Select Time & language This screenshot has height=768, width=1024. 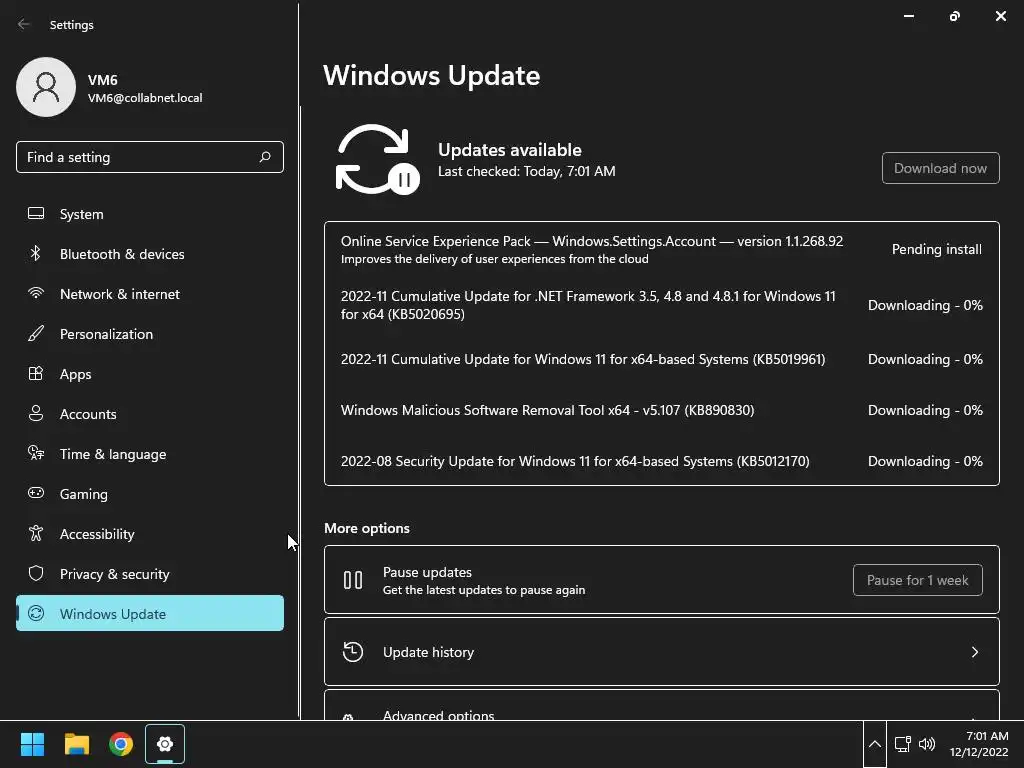click(150, 453)
